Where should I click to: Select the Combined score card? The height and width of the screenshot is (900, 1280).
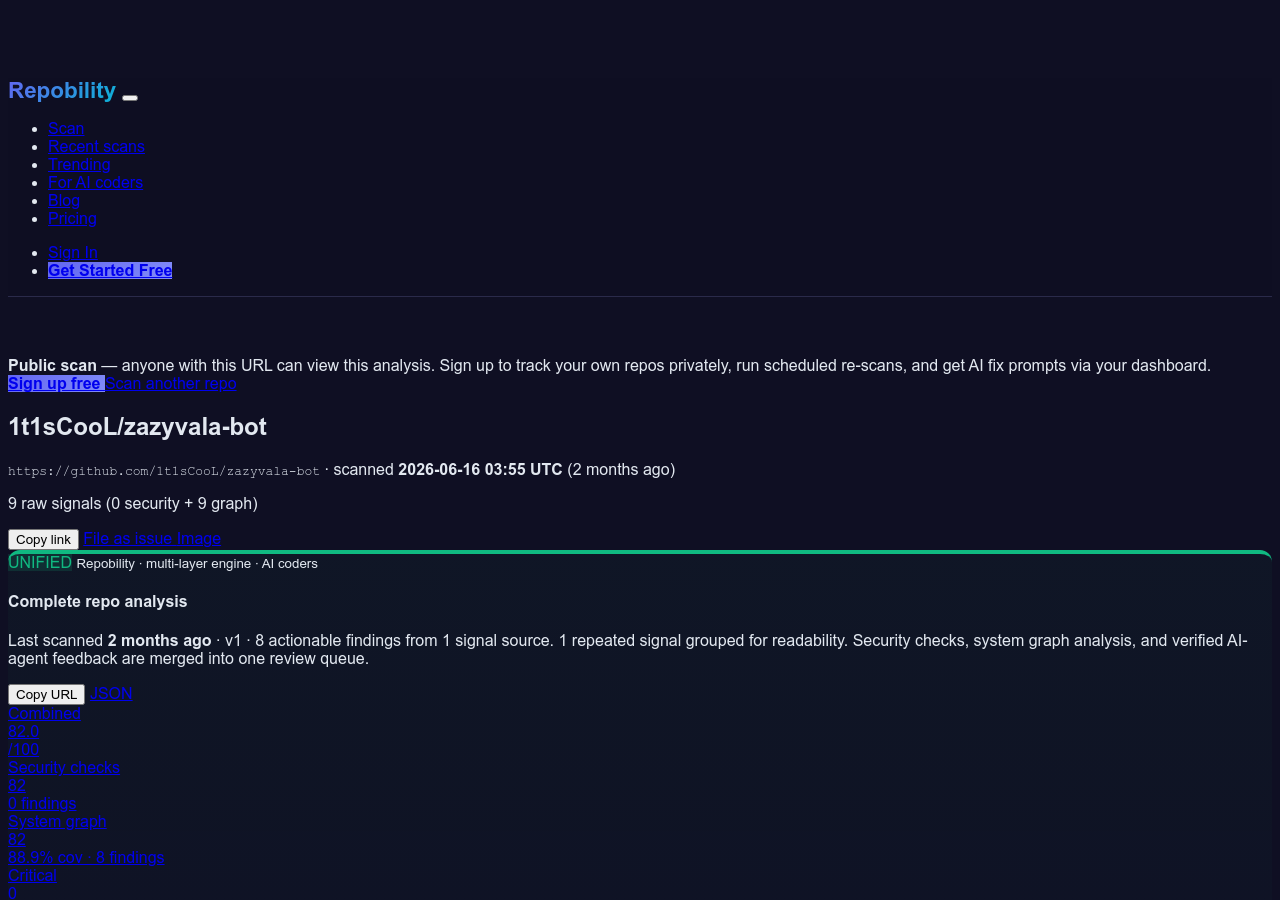pos(44,731)
